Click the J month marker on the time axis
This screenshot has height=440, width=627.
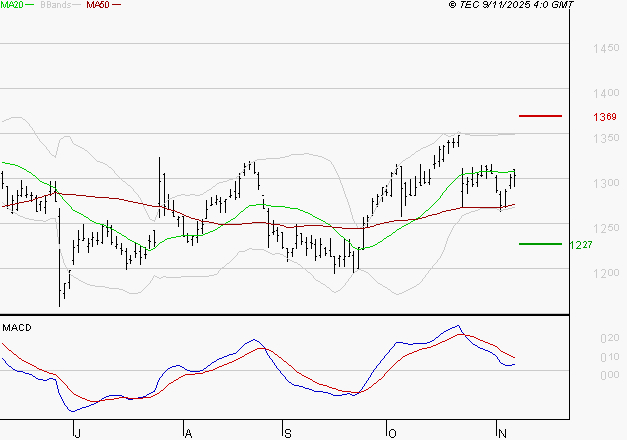78,433
